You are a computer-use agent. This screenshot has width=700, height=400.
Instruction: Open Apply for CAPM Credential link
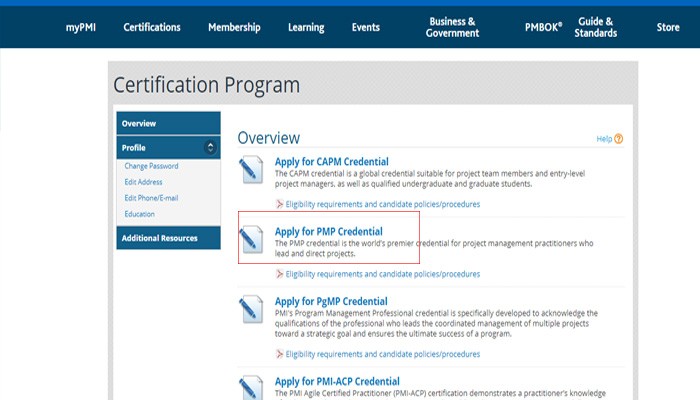point(331,162)
